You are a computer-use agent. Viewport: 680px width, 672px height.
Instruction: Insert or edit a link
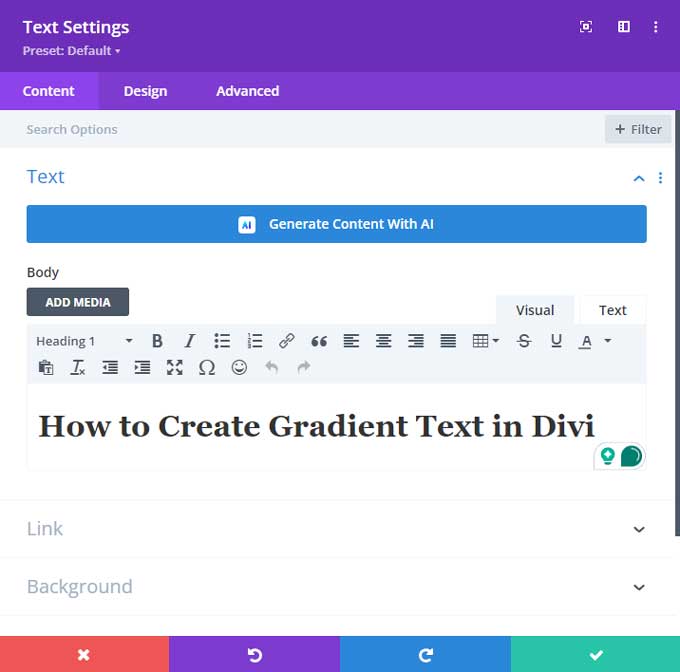tap(287, 341)
